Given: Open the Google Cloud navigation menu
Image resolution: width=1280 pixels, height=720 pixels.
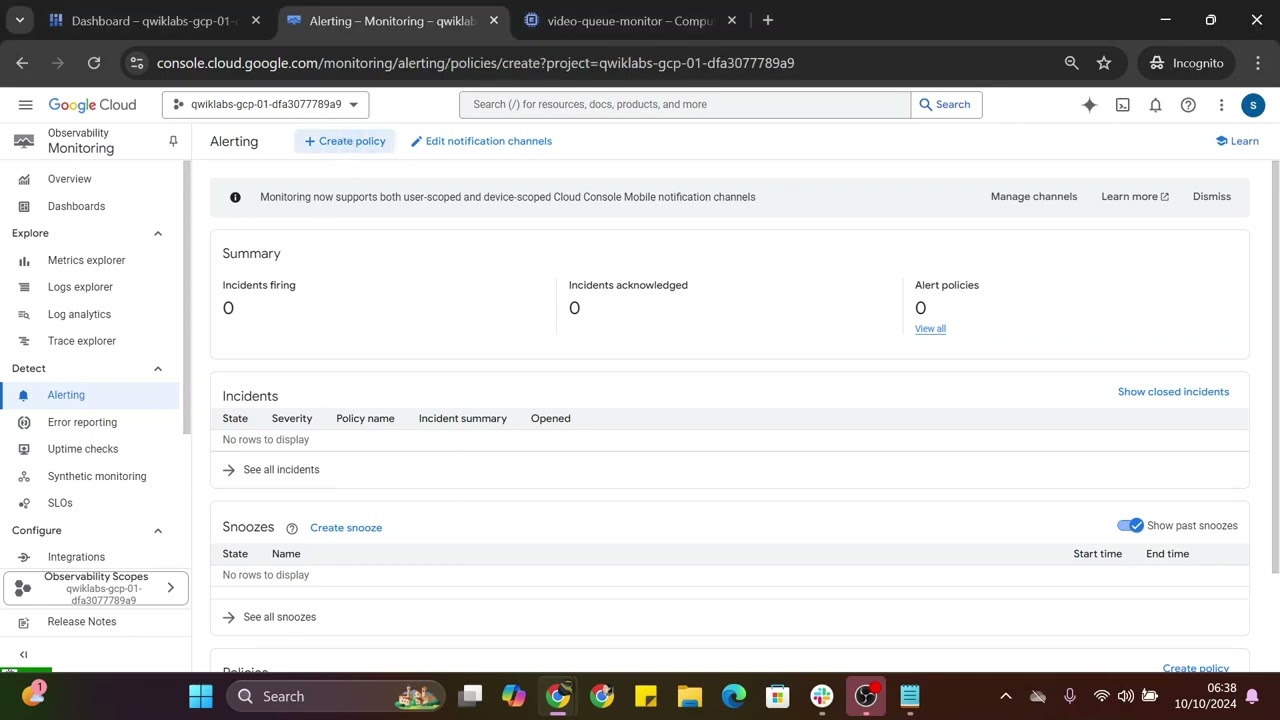Looking at the screenshot, I should [x=25, y=105].
